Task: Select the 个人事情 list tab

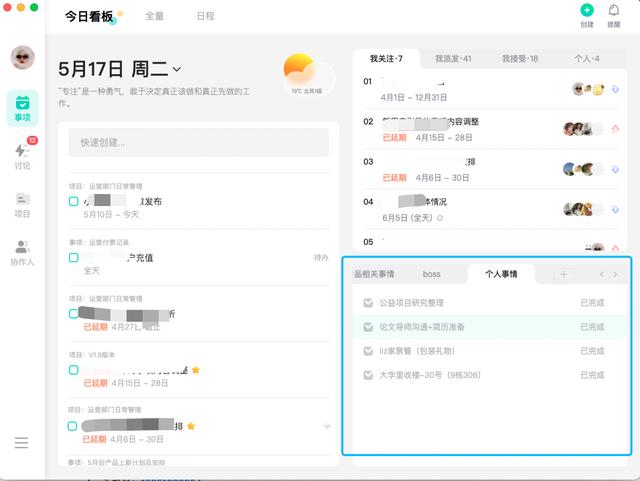Action: (x=501, y=274)
